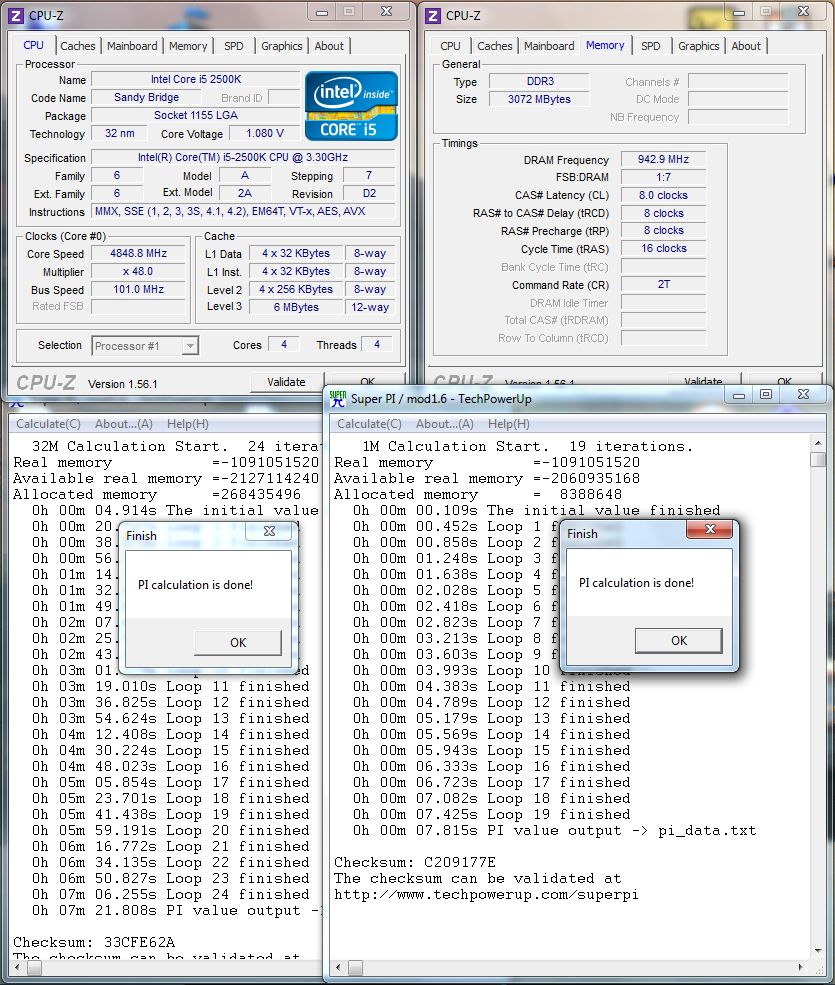Viewport: 835px width, 985px height.
Task: Click scroll down arrow in 1M Super PI window
Action: 817,950
